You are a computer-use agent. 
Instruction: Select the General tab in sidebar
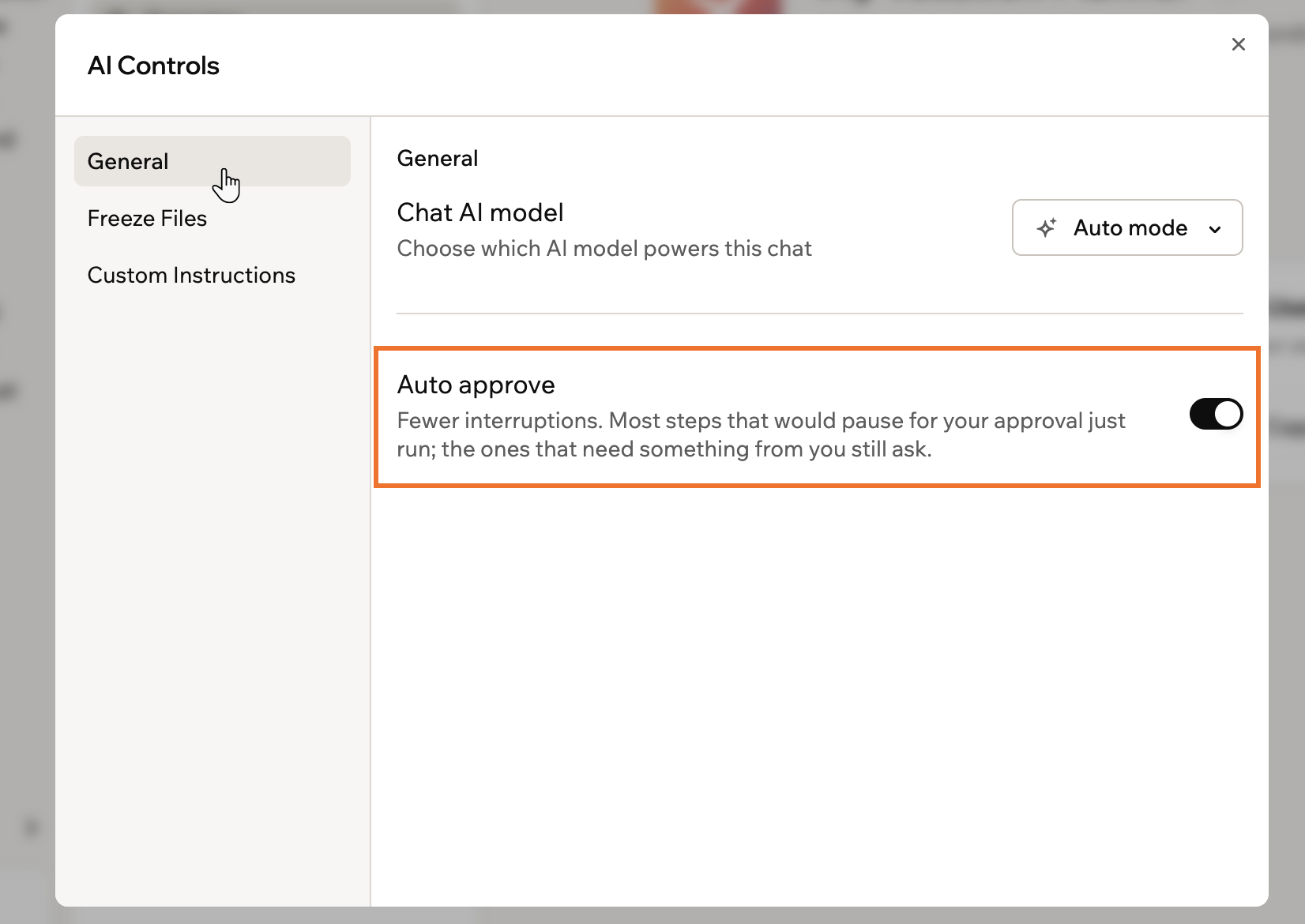(212, 161)
